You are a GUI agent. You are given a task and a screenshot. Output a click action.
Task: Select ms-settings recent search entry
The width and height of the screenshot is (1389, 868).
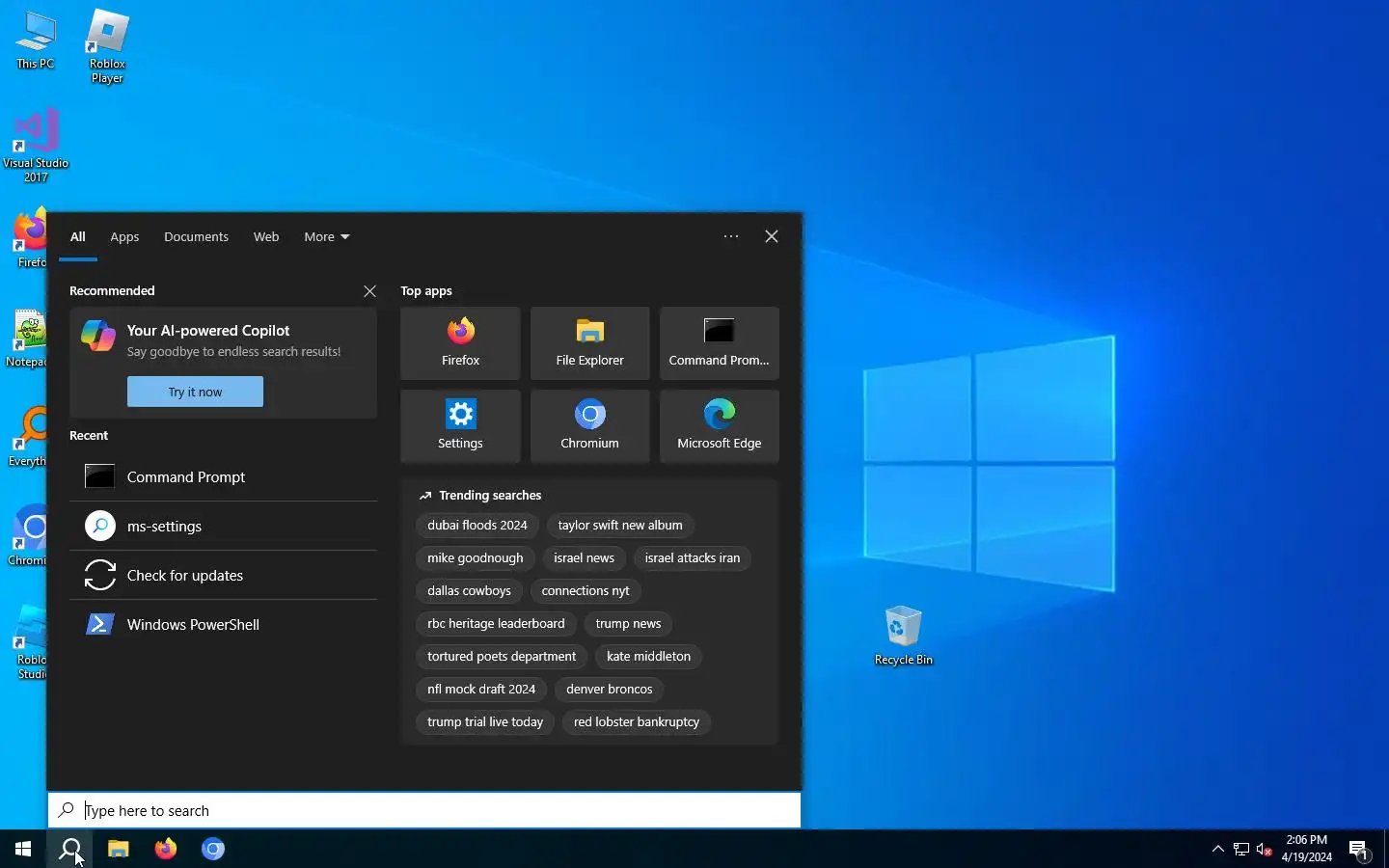223,526
